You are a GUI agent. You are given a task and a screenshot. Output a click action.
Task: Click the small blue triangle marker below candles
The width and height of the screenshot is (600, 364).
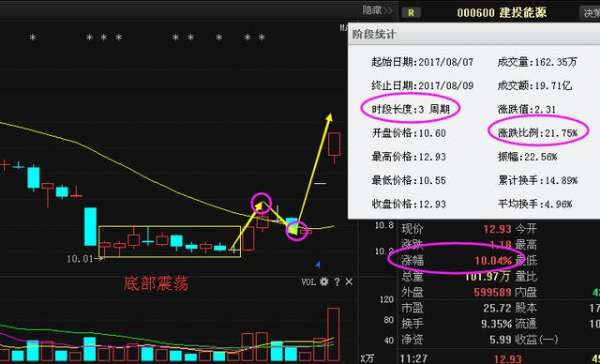(x=317, y=264)
